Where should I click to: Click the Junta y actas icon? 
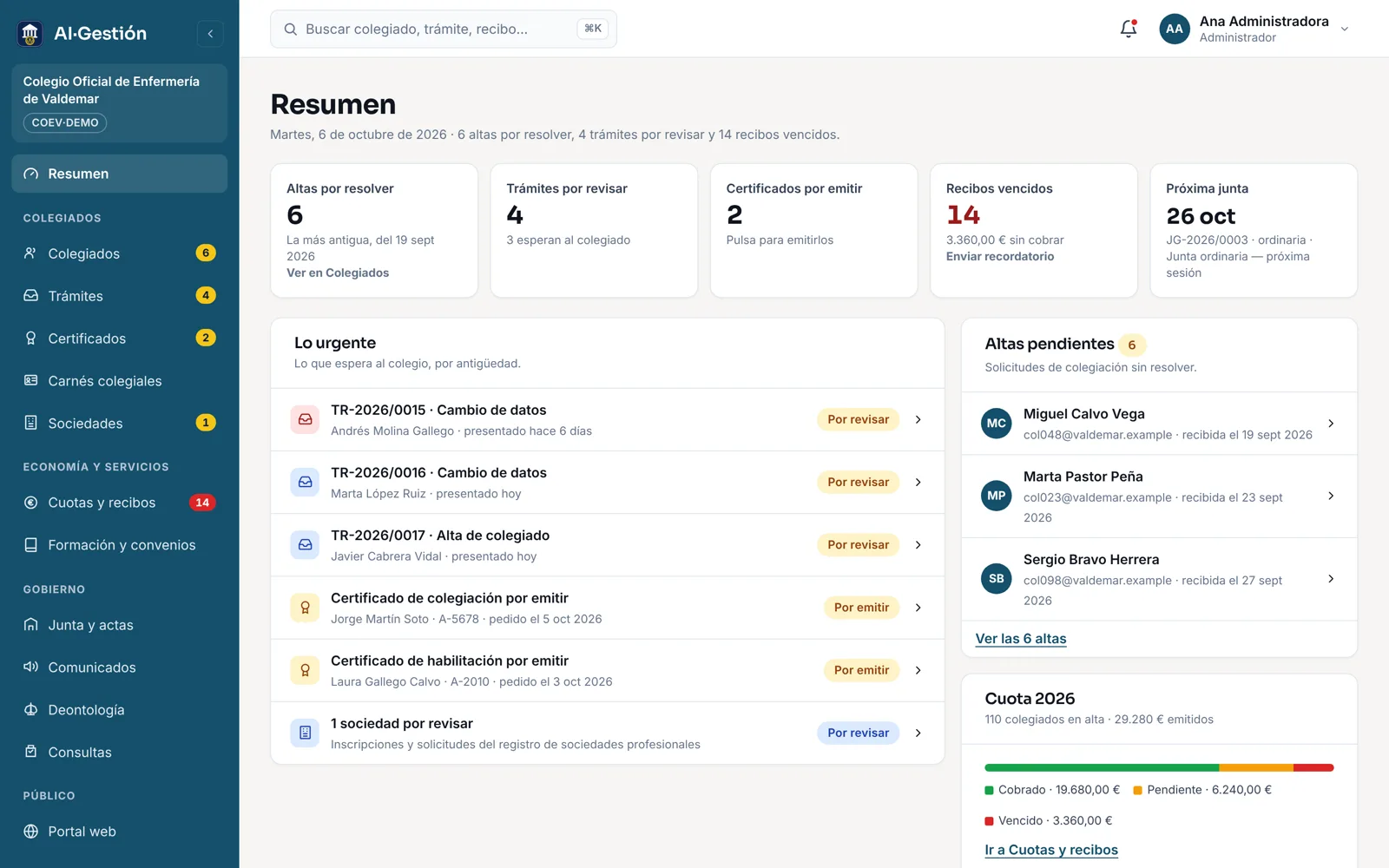point(31,625)
